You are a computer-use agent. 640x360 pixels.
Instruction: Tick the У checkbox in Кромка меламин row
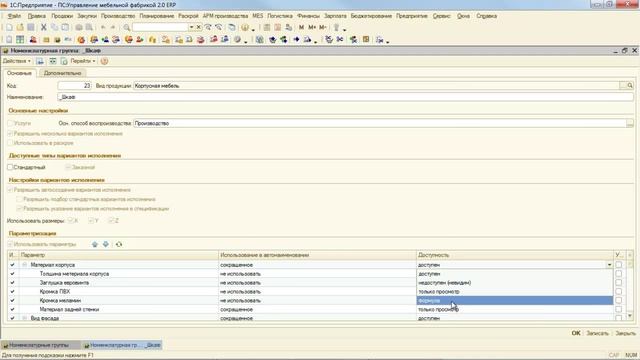(619, 300)
